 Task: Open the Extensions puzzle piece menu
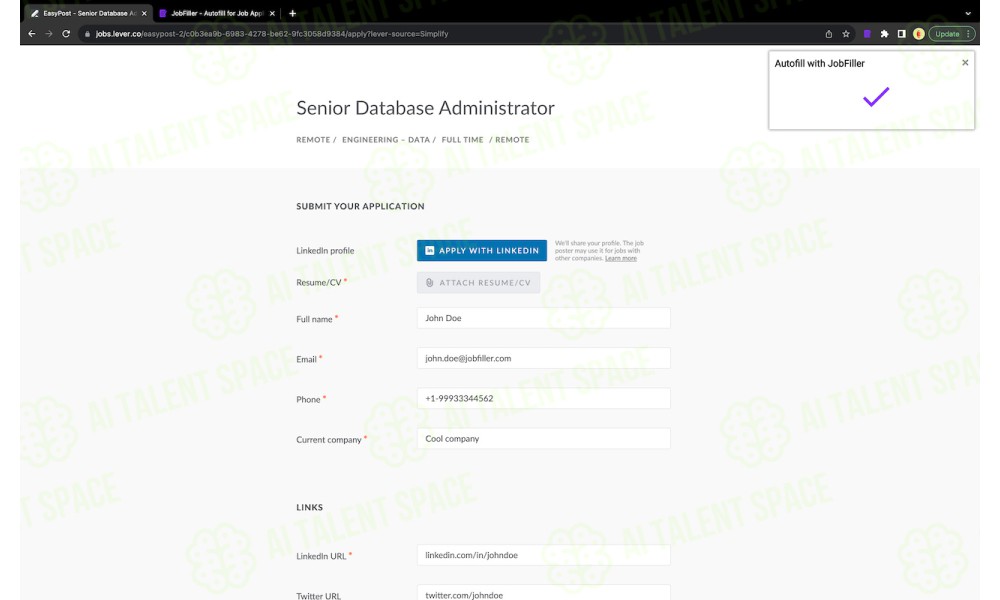(x=884, y=34)
